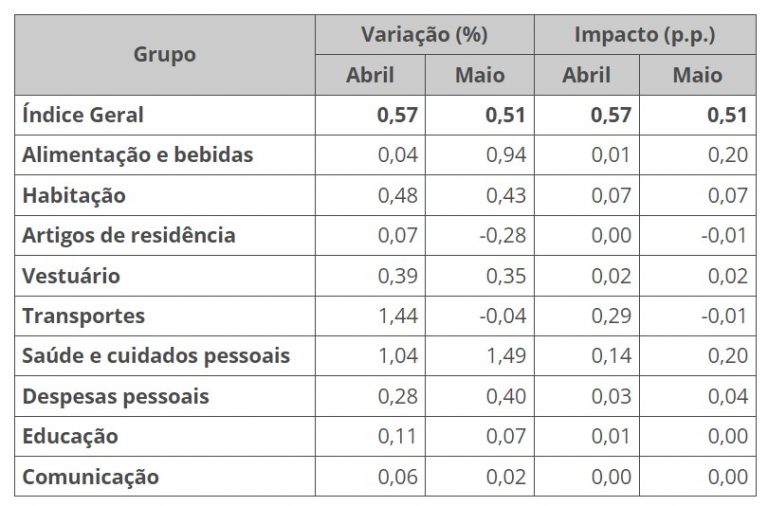Select Saúde e cuidados pessoais label
The width and height of the screenshot is (768, 506).
pos(156,356)
